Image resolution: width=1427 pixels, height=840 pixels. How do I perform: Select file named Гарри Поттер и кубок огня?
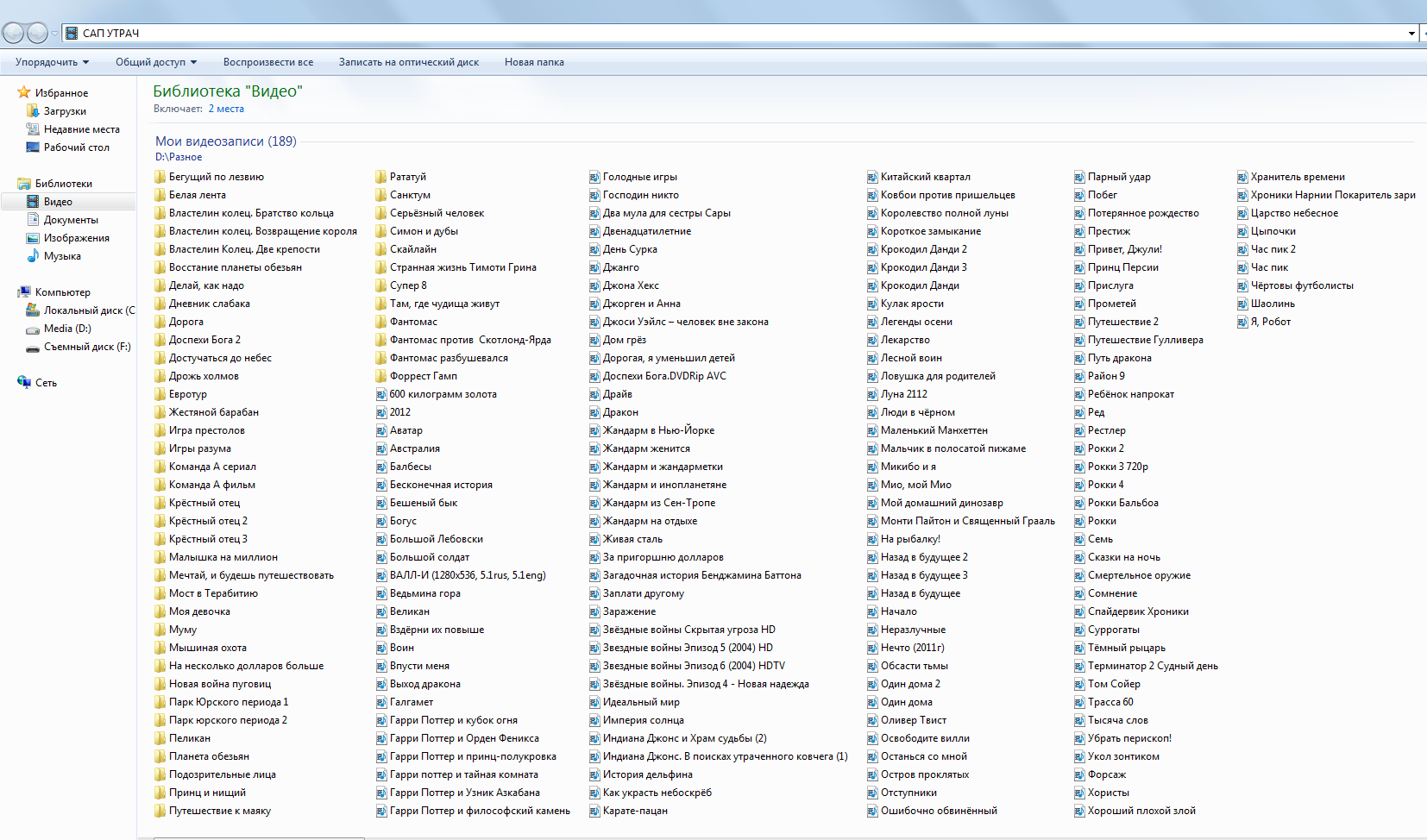(x=454, y=720)
